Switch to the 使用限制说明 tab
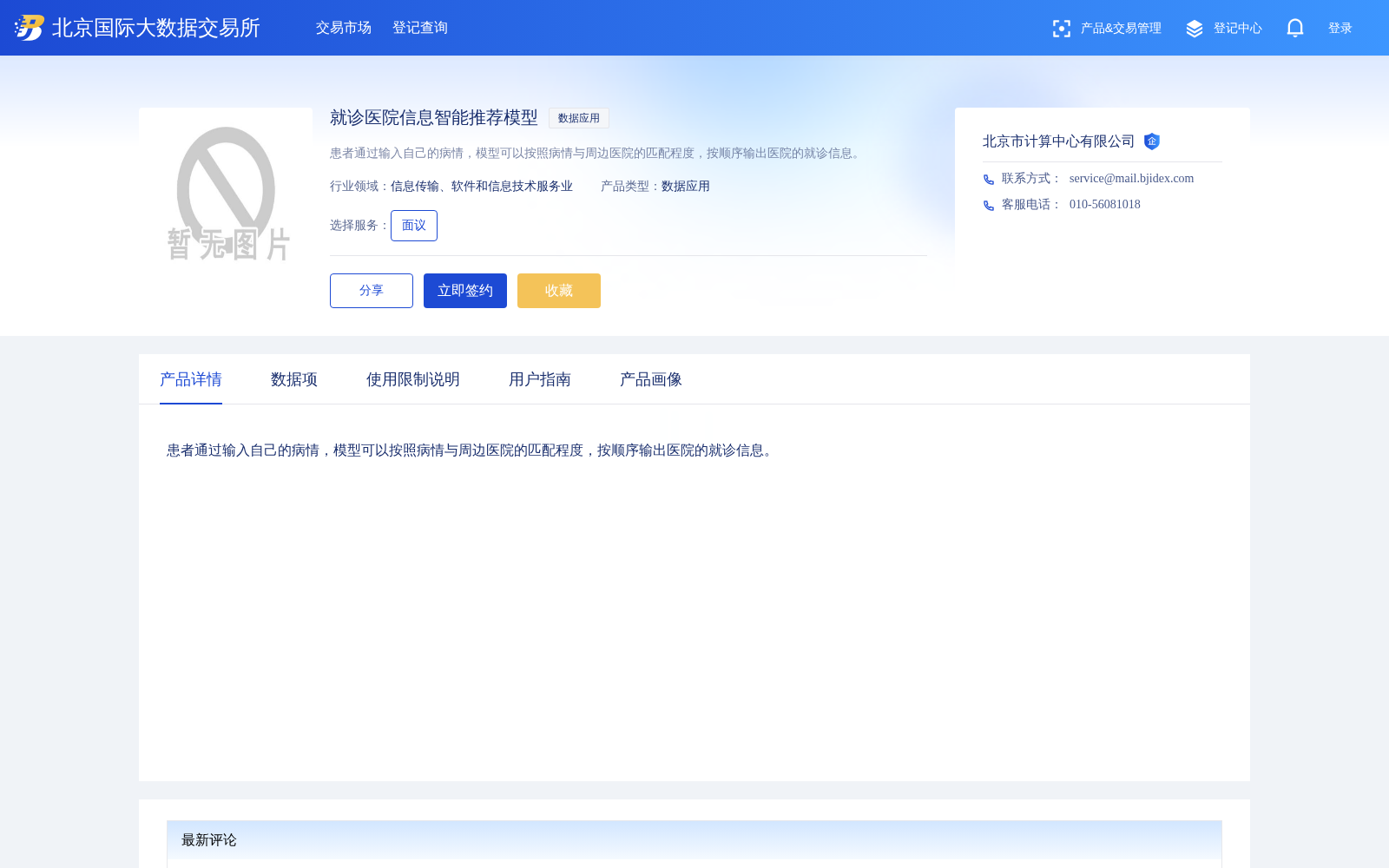Image resolution: width=1389 pixels, height=868 pixels. 413,379
